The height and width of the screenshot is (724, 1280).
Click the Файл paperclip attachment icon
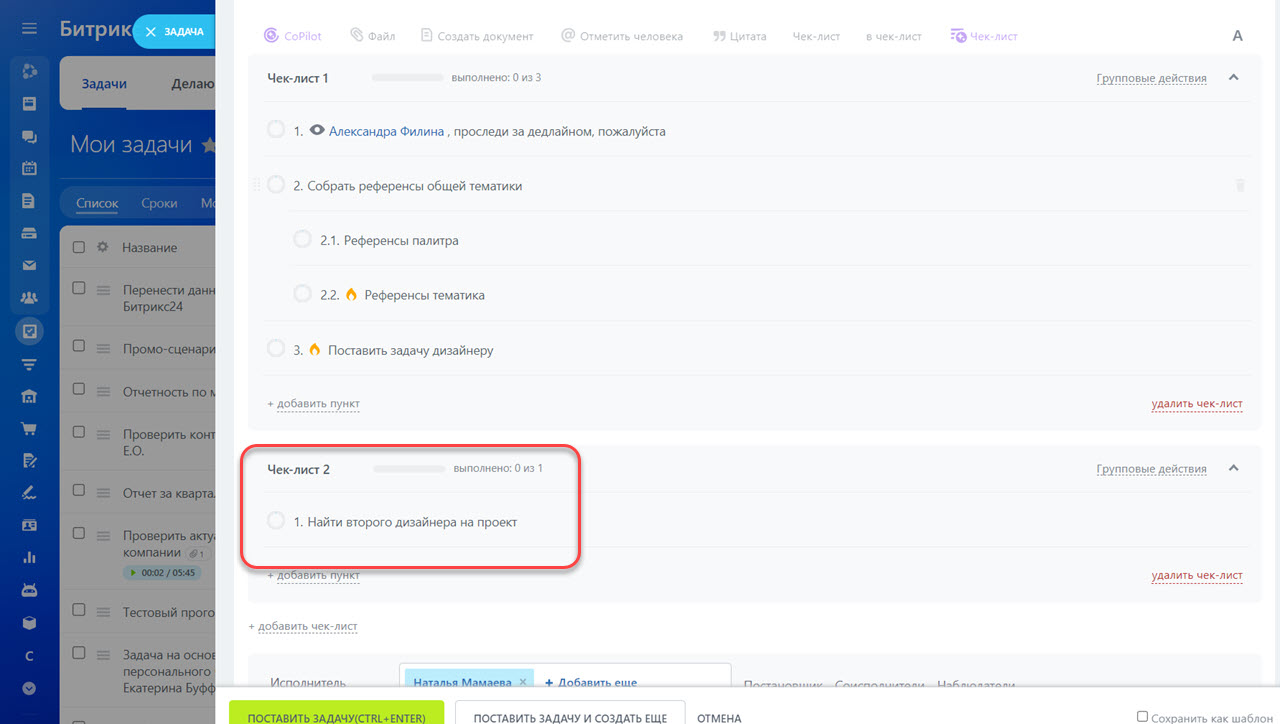tap(356, 35)
